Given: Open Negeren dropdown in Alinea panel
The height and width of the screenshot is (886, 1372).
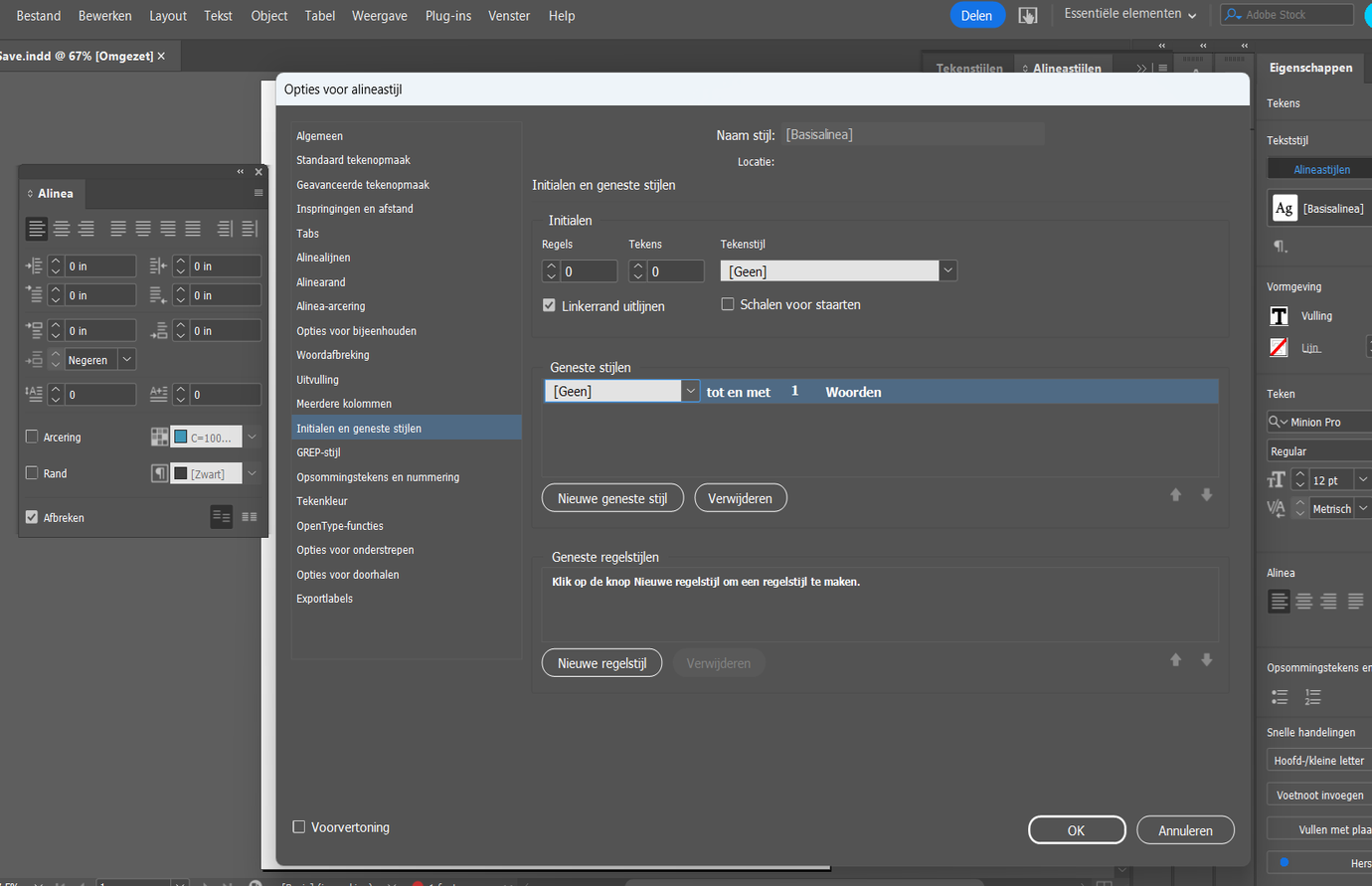Looking at the screenshot, I should [x=126, y=360].
